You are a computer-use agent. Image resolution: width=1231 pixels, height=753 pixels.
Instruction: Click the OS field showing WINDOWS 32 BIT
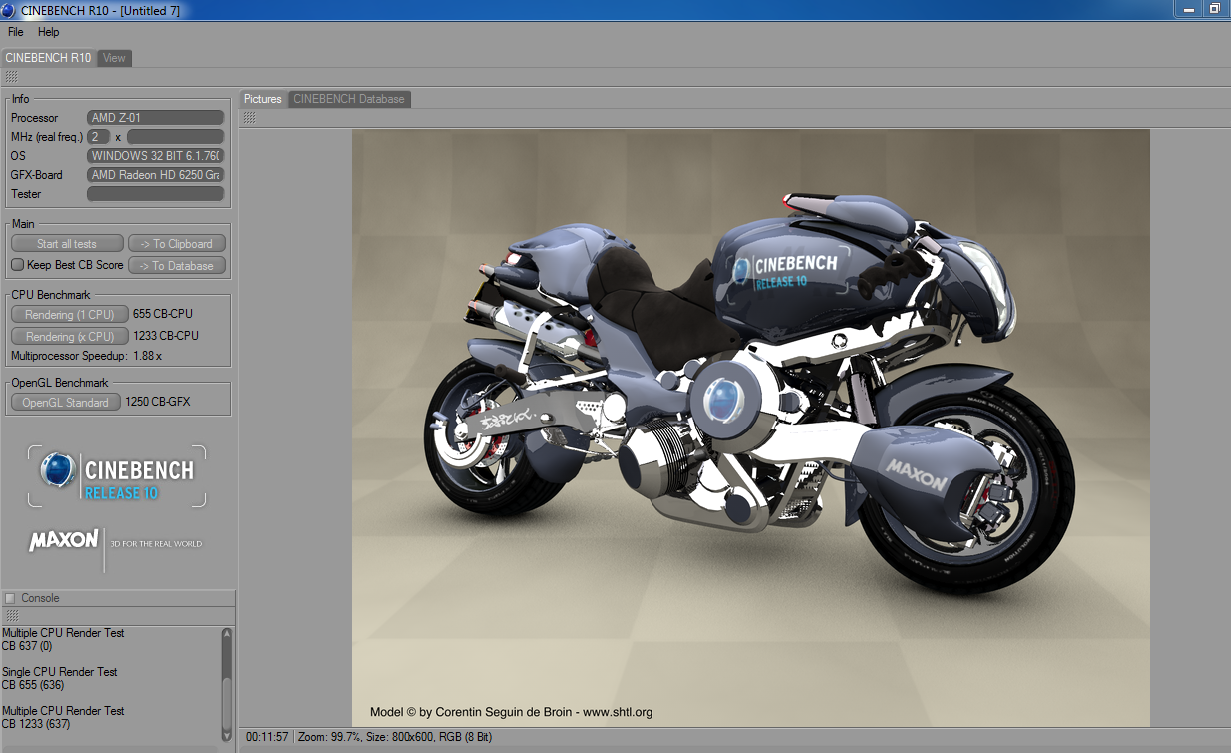pos(156,156)
